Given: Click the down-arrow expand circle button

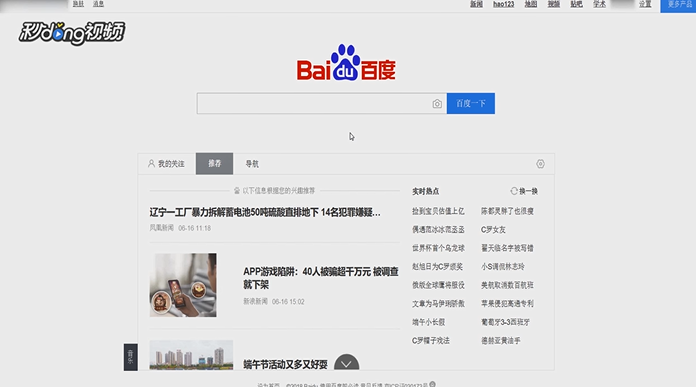Looking at the screenshot, I should 347,363.
